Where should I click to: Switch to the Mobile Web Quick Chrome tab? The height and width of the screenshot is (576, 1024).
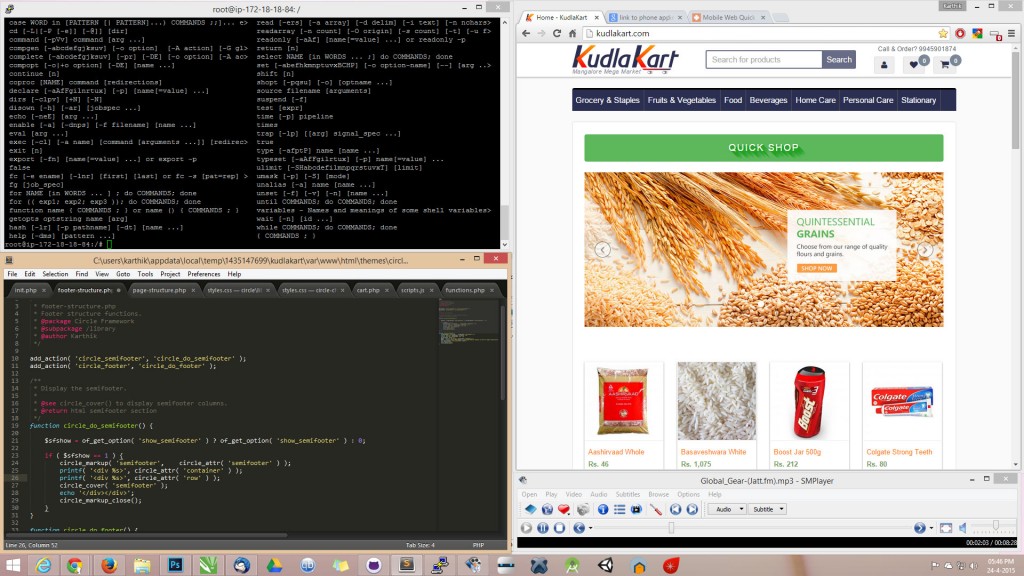pyautogui.click(x=729, y=18)
